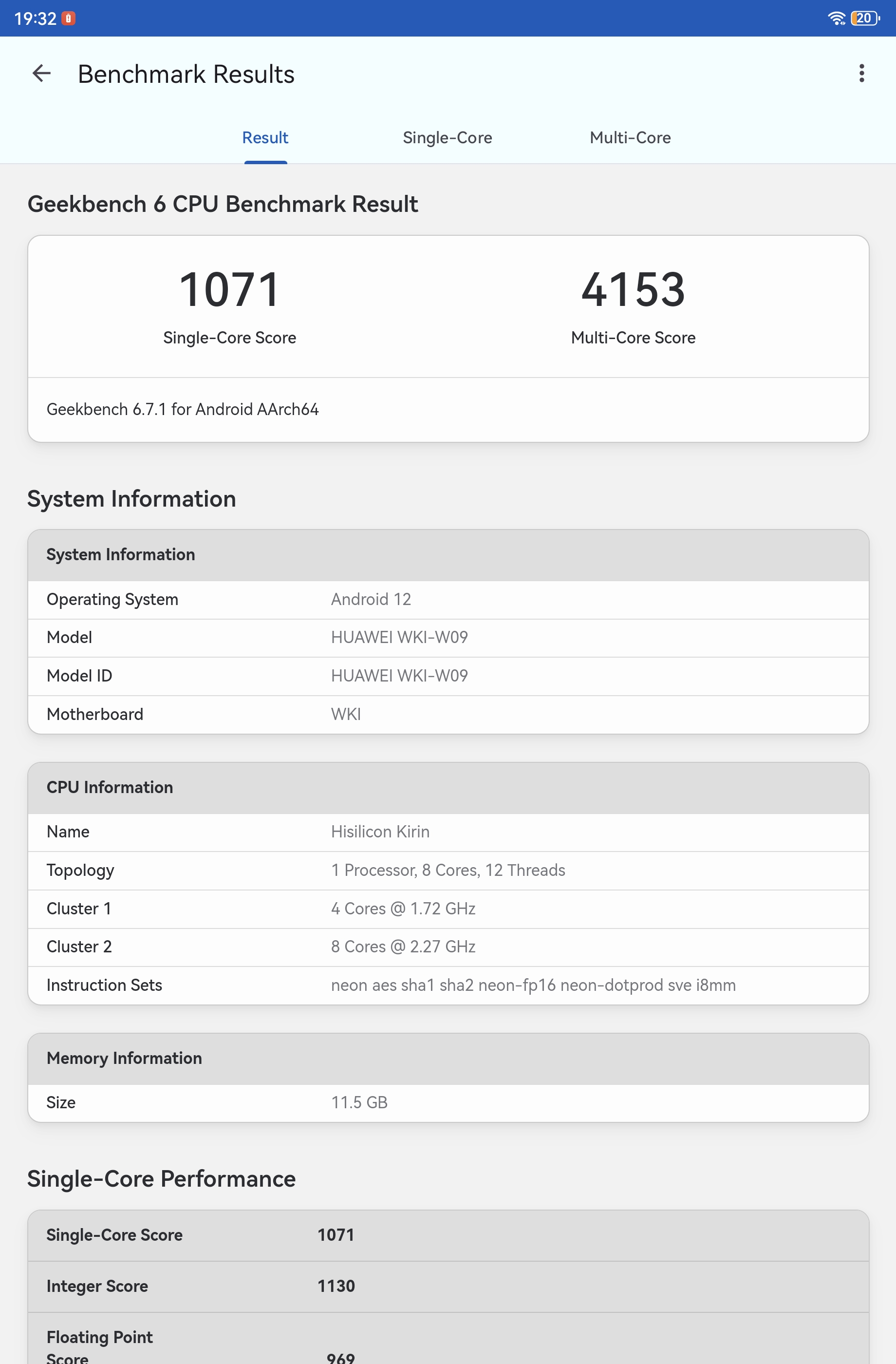Open the three-dot overflow menu
The height and width of the screenshot is (1364, 896).
click(x=861, y=74)
